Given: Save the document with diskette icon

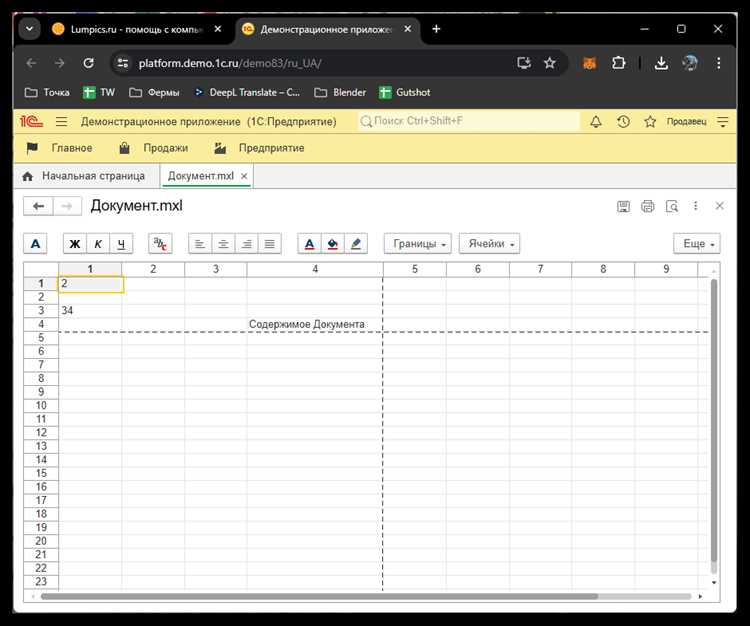Looking at the screenshot, I should 623,206.
